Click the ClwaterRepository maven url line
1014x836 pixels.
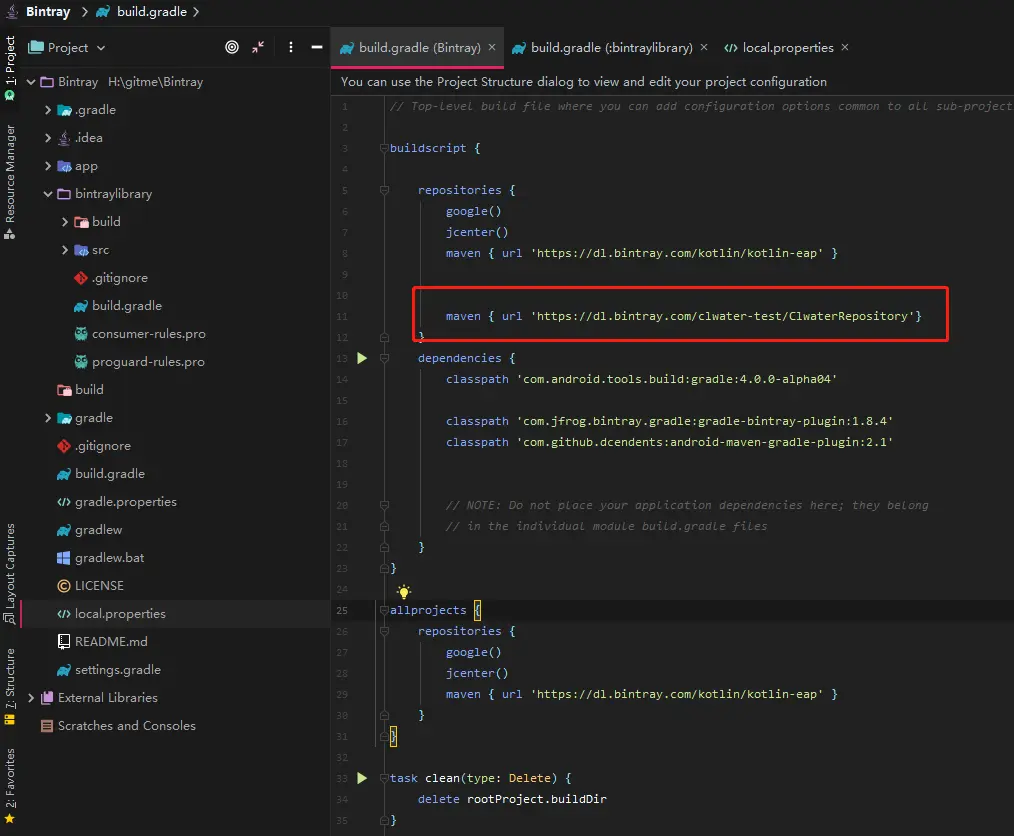[683, 316]
